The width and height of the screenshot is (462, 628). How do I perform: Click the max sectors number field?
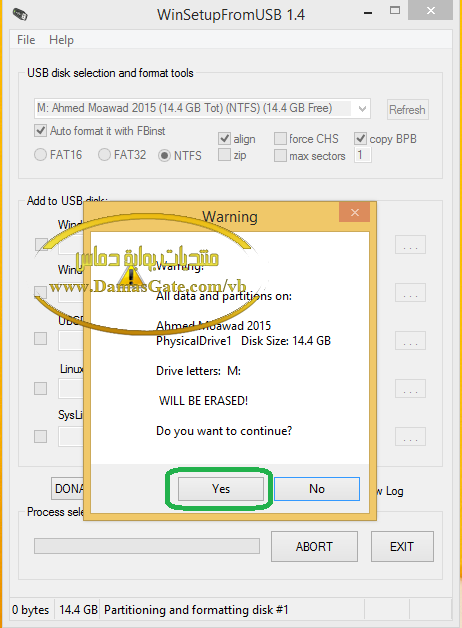click(x=363, y=155)
